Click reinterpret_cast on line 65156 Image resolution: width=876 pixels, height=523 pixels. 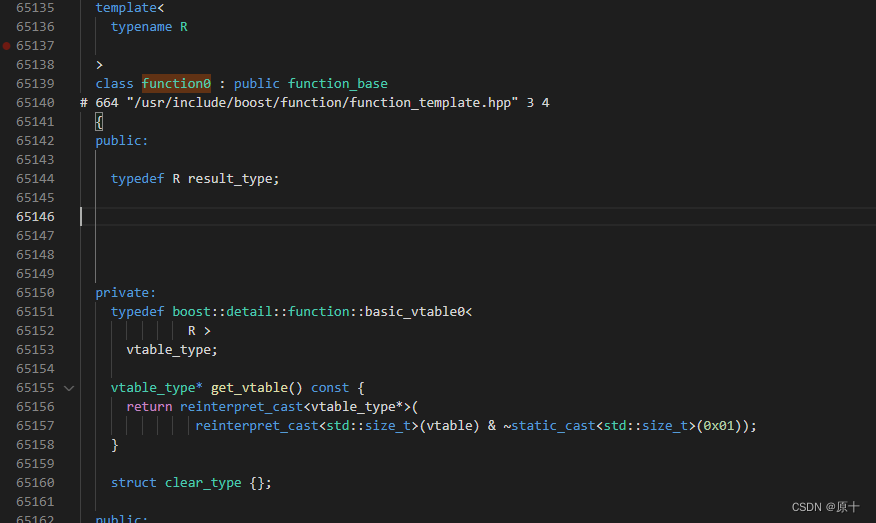(x=241, y=407)
